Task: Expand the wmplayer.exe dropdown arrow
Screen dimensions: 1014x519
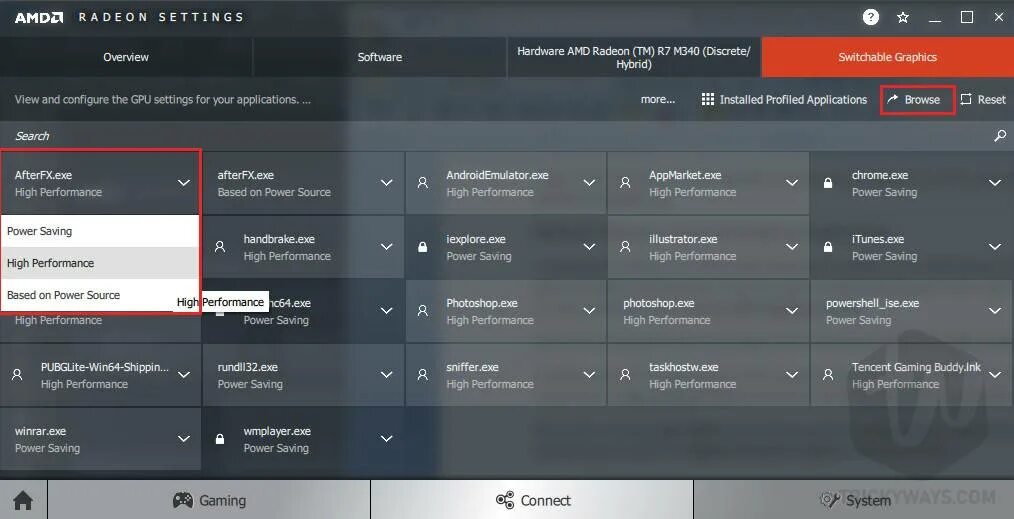Action: point(386,439)
